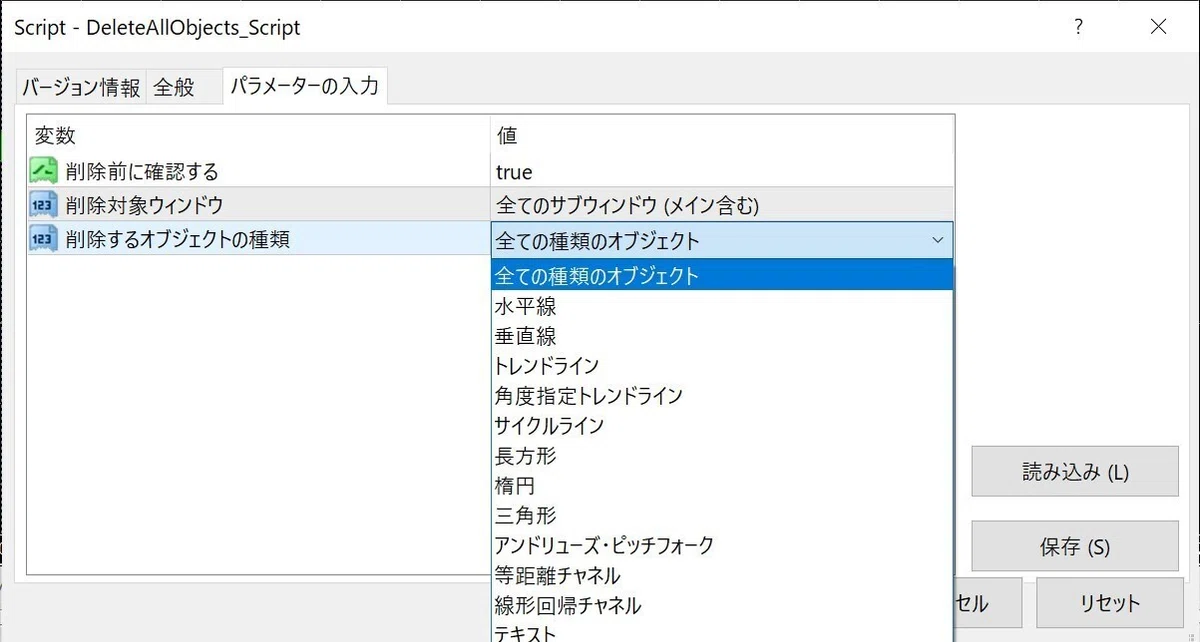This screenshot has width=1200, height=642.
Task: Select the 削除前に確認する variable row
Action: tap(491, 172)
